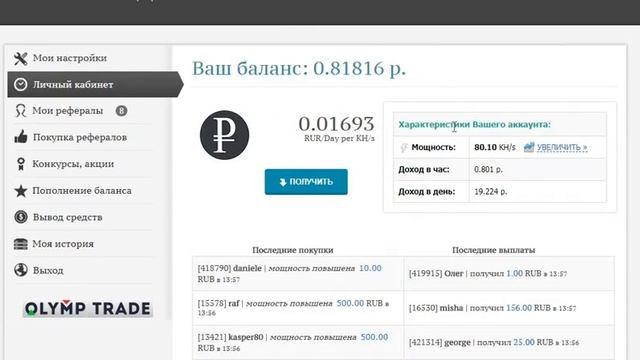Click the referrals icon beside Мои рефералы
Viewport: 640px width, 360px height.
20,111
